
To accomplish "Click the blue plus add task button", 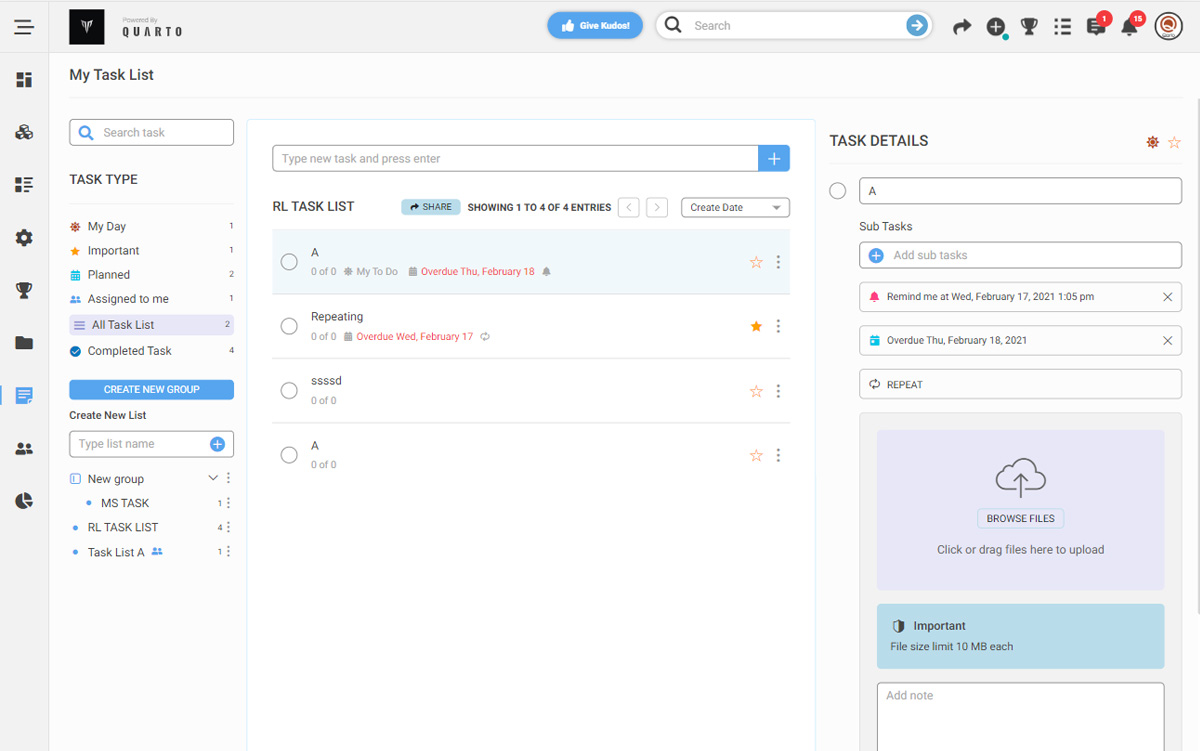I will (774, 158).
